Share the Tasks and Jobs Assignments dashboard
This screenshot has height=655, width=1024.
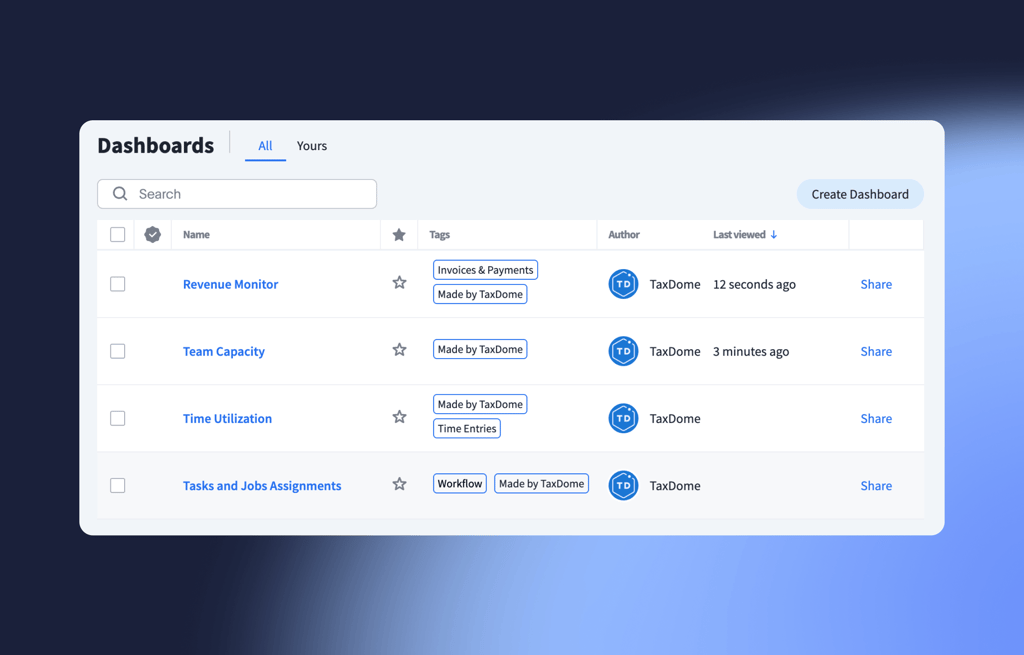876,485
